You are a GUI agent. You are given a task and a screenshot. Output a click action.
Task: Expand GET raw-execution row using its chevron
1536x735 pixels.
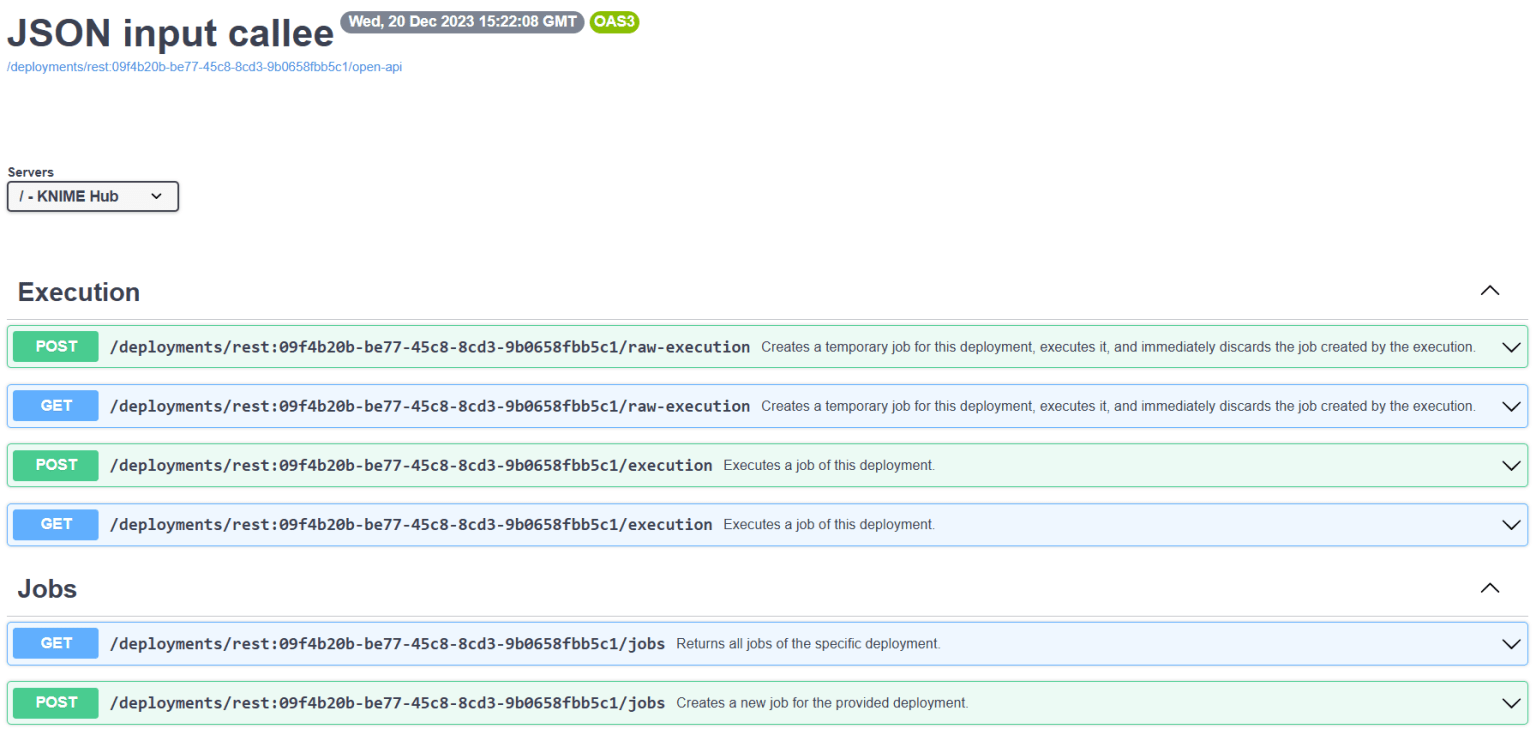pyautogui.click(x=1511, y=406)
